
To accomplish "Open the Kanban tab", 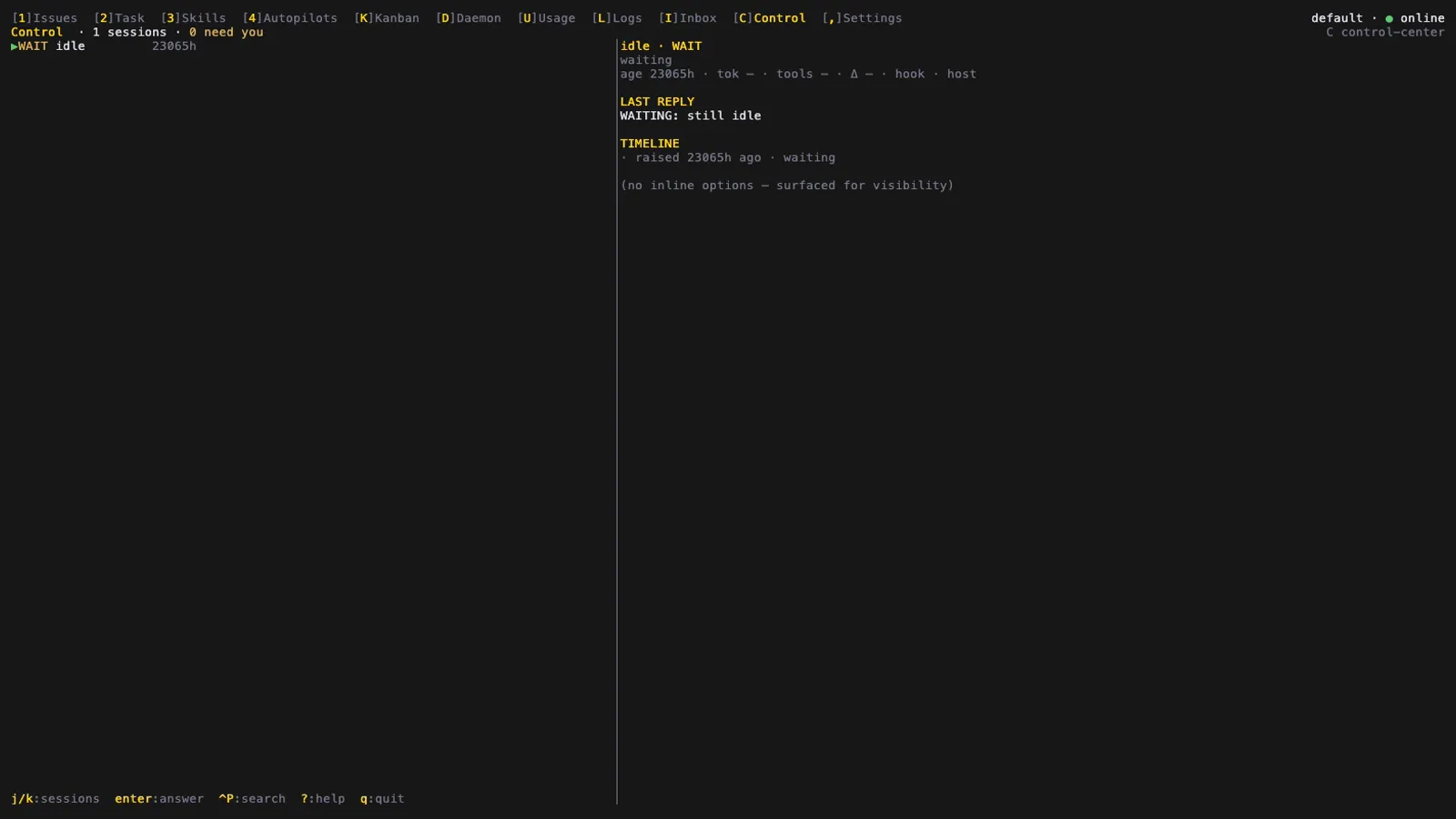I will click(x=387, y=18).
